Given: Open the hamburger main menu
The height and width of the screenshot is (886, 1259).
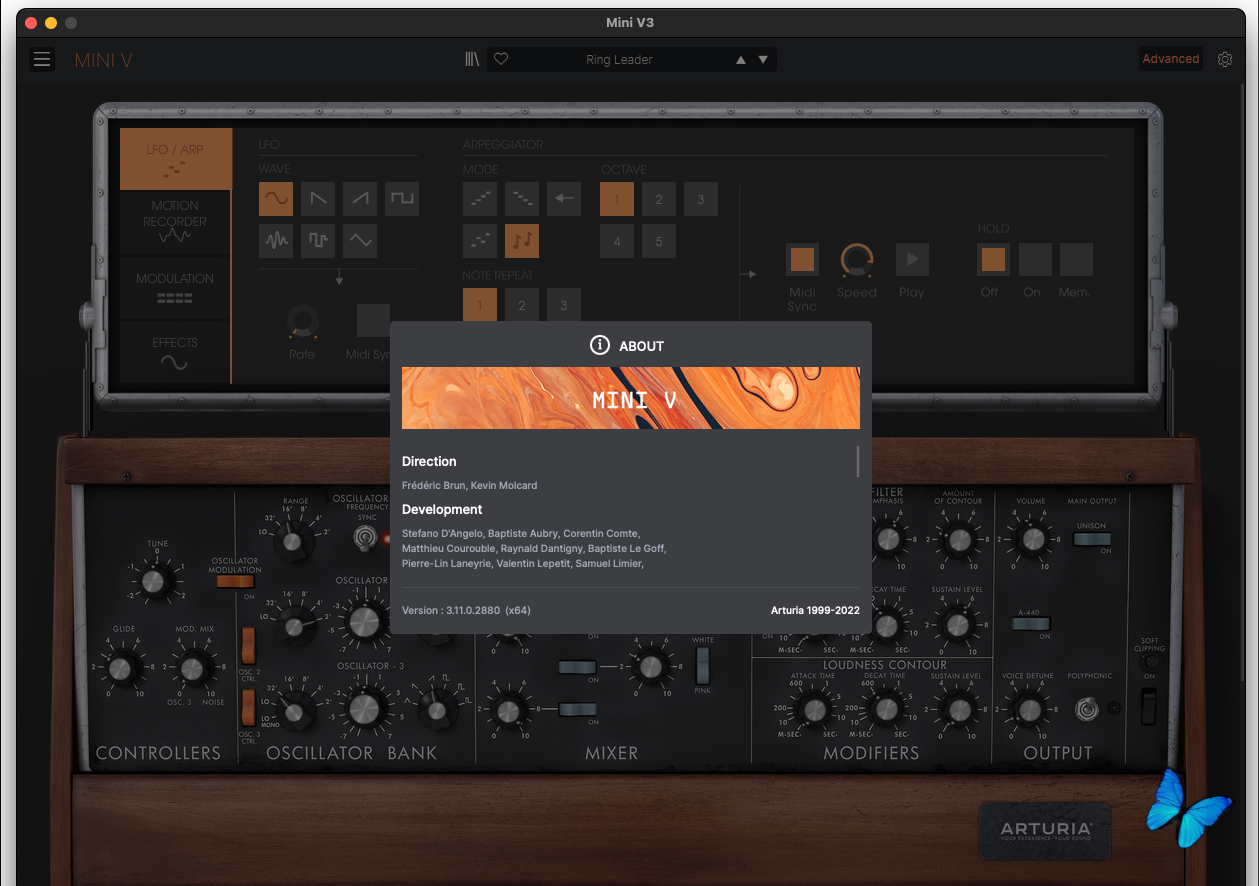Looking at the screenshot, I should click(x=42, y=60).
